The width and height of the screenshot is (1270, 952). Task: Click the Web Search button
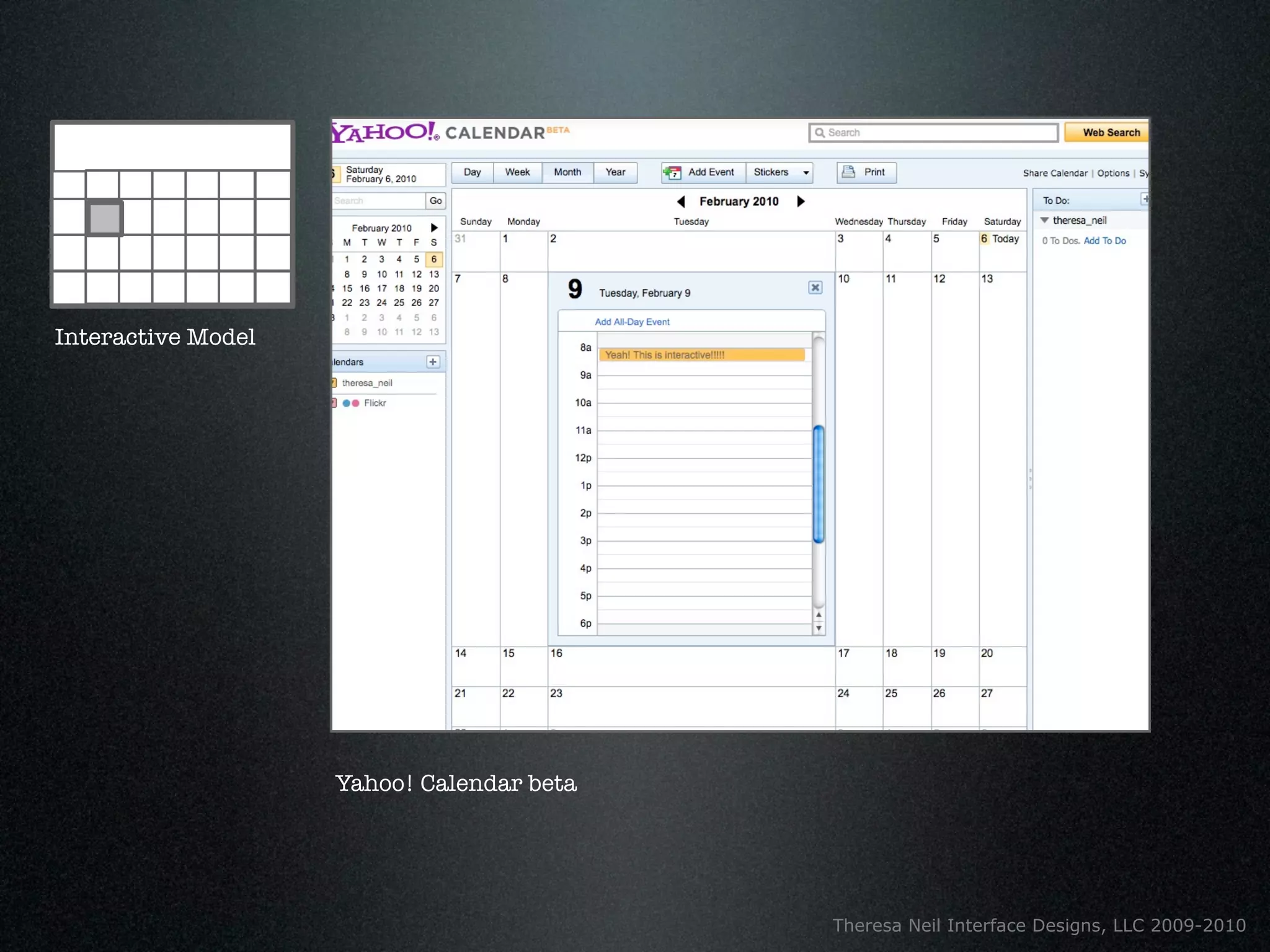[x=1107, y=133]
